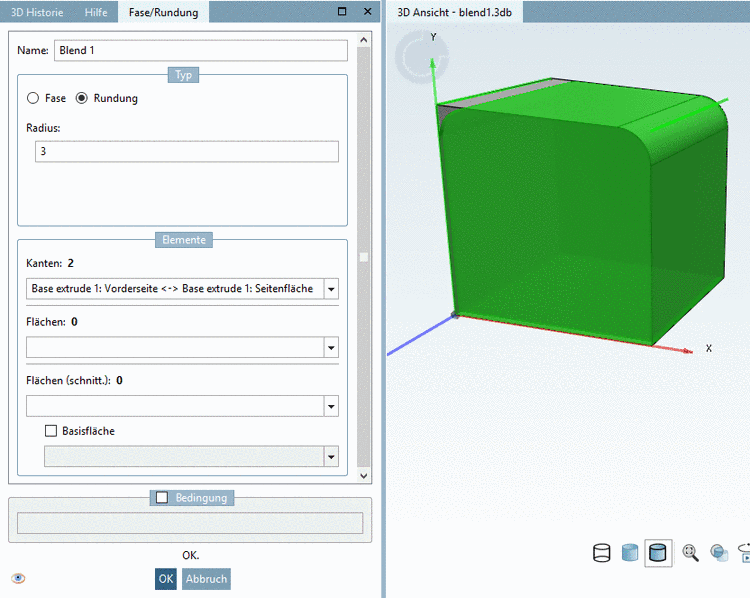This screenshot has height=598, width=750.
Task: Open the Basisfläche dropdown arrow
Action: click(x=331, y=457)
